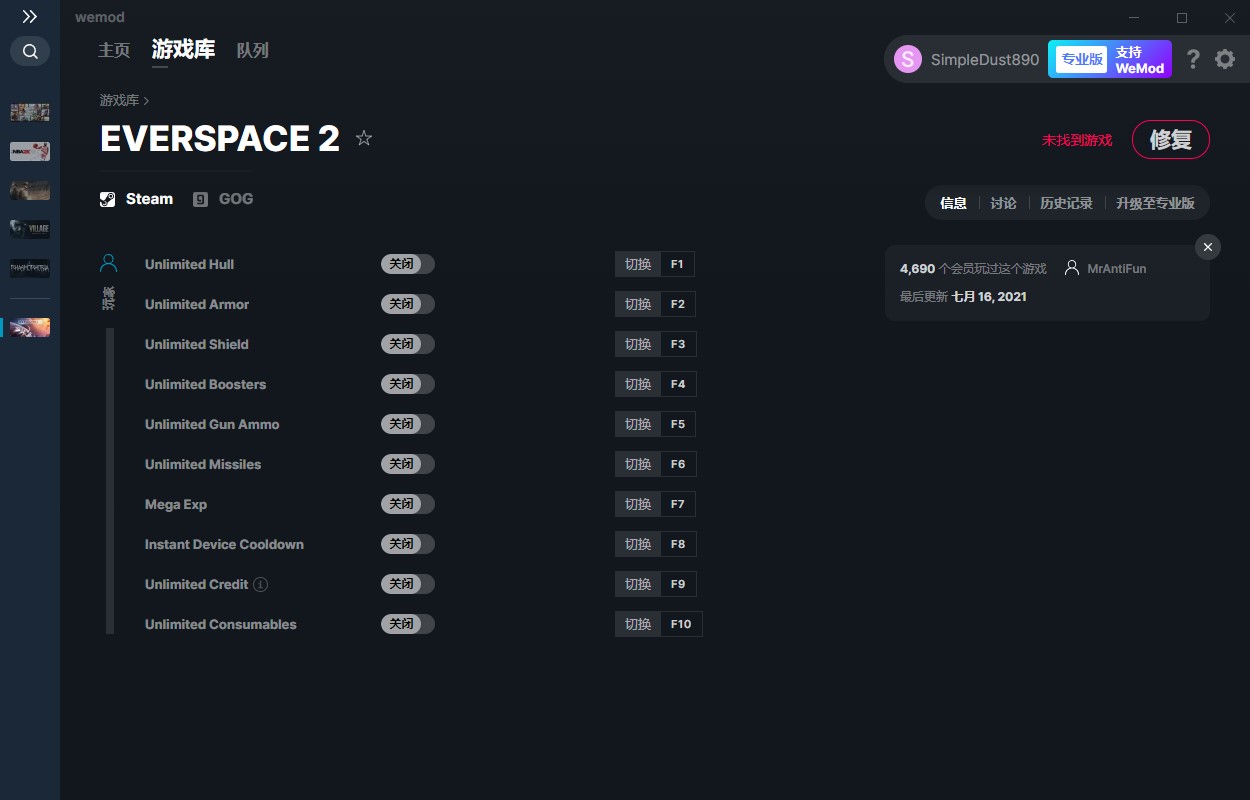Minimize the WeMod window
Viewport: 1250px width, 800px height.
[x=1134, y=18]
